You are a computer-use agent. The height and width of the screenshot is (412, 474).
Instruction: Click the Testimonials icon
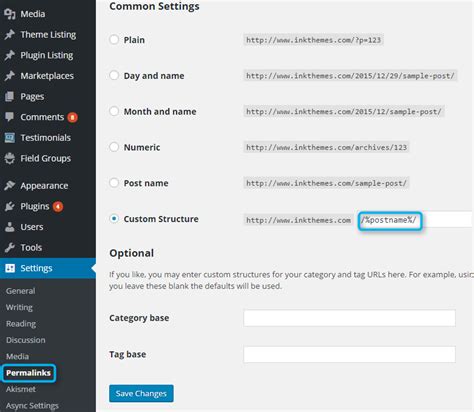[x=10, y=138]
